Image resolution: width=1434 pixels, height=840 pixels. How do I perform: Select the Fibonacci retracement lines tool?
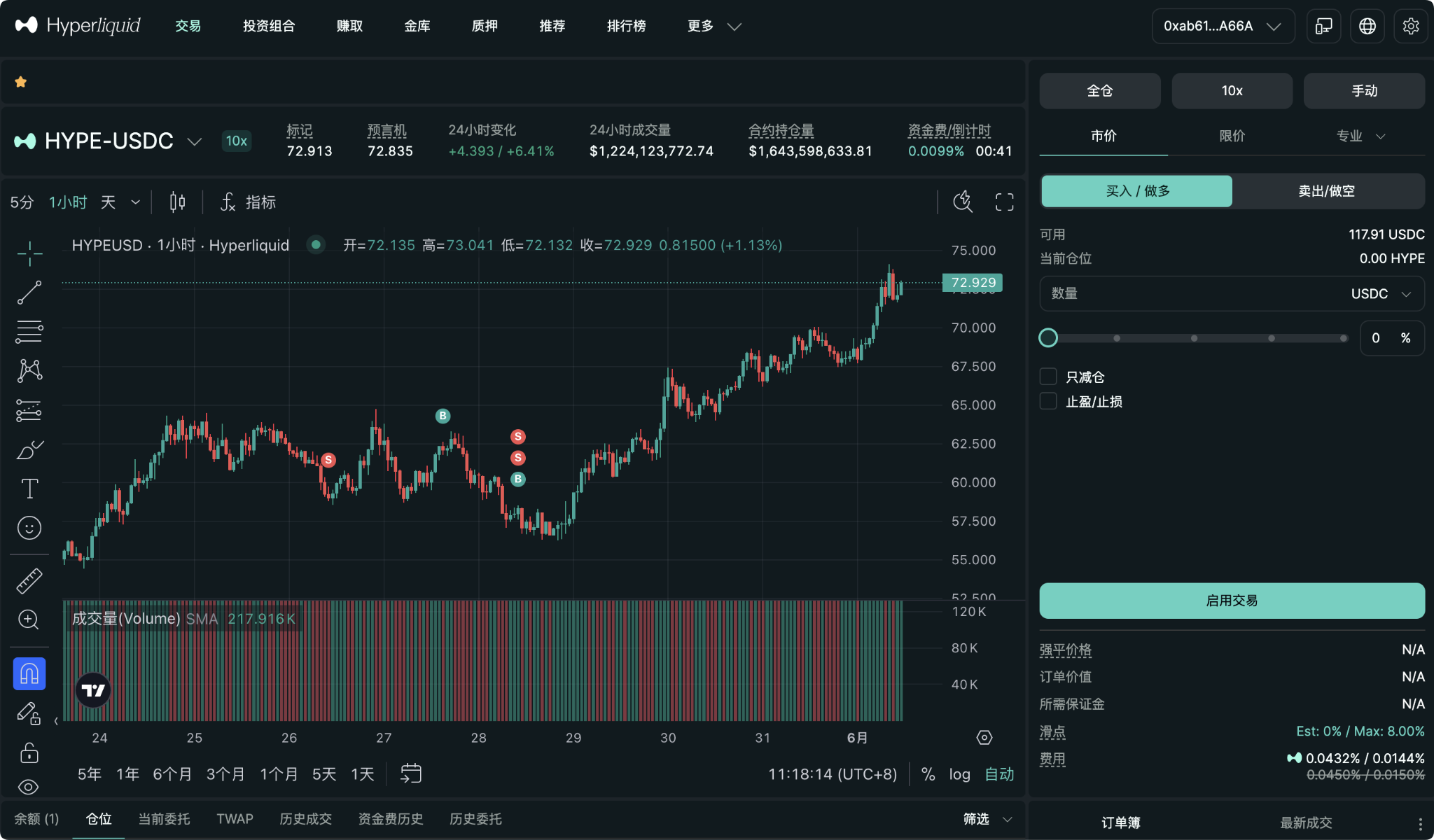point(29,332)
